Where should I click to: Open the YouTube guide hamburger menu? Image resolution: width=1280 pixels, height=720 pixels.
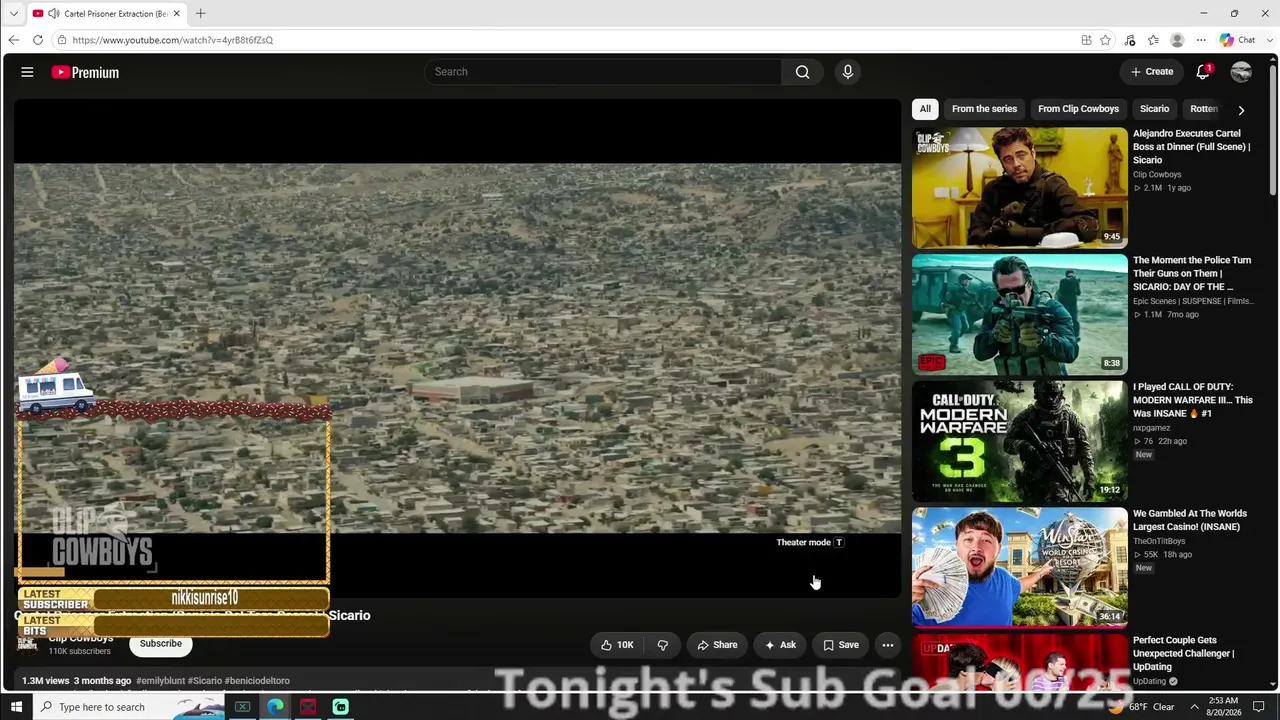point(27,72)
